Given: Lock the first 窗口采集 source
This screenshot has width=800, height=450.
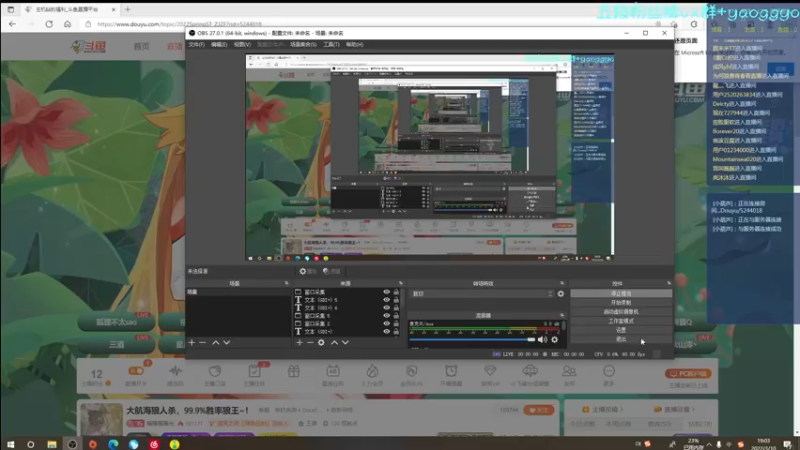Looking at the screenshot, I should coord(396,292).
